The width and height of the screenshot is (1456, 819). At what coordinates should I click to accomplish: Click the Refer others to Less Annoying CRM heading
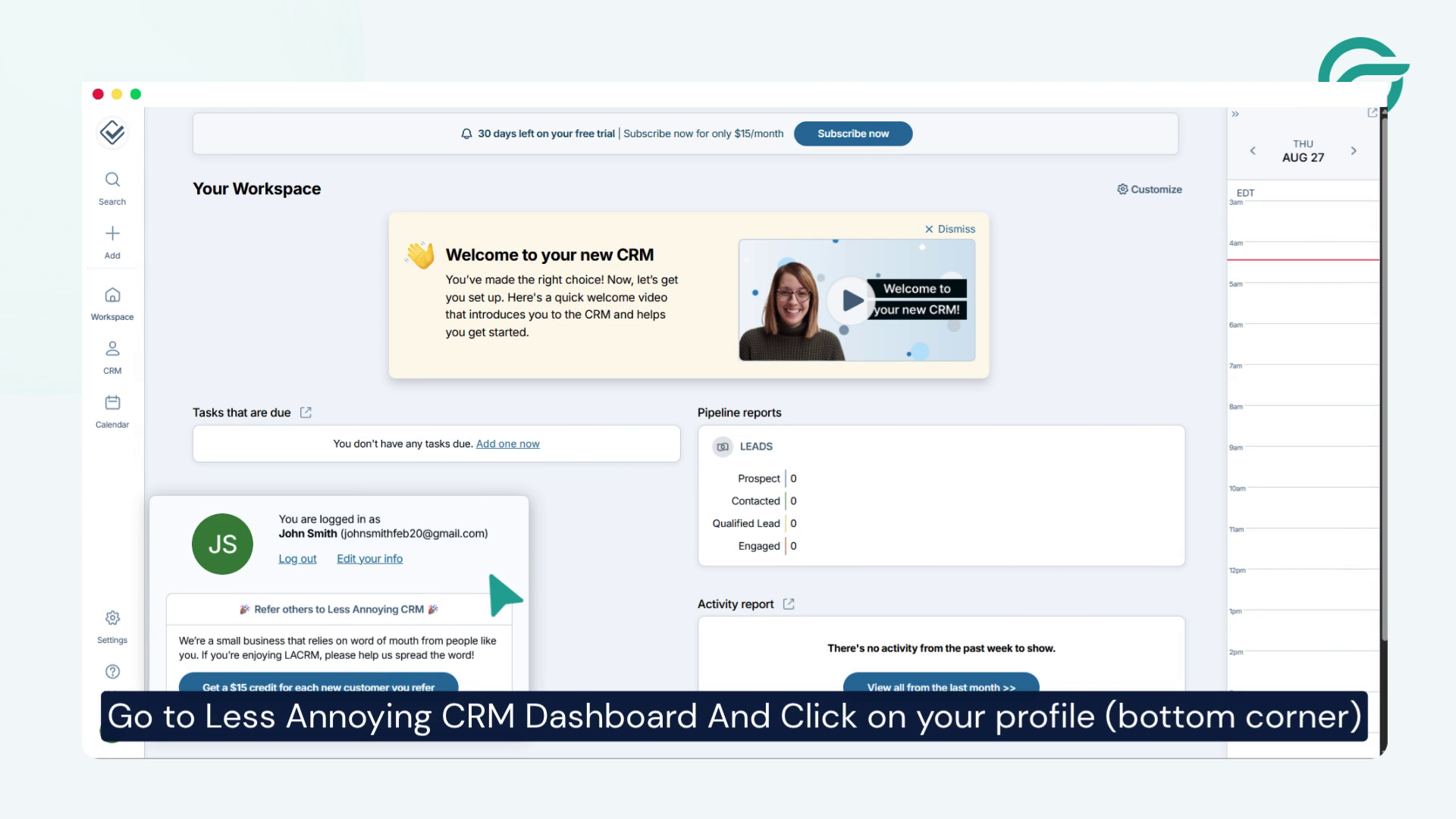pyautogui.click(x=339, y=609)
